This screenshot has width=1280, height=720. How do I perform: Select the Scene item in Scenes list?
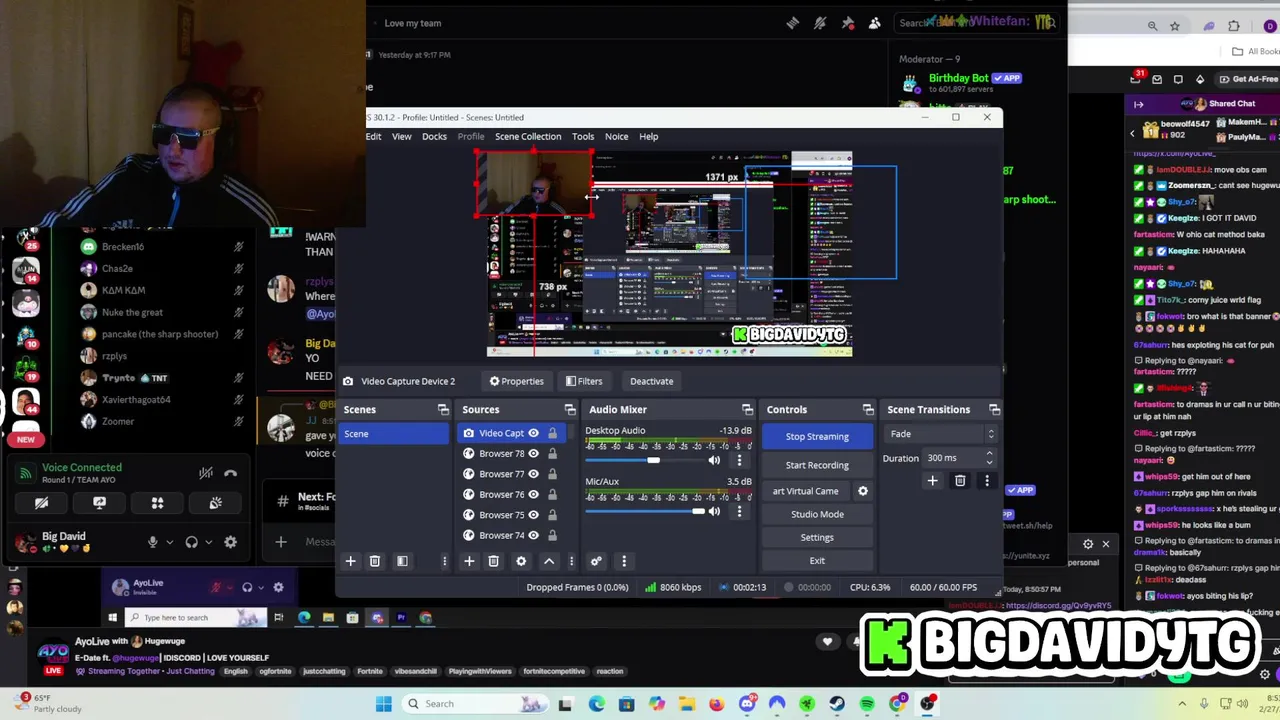[395, 434]
